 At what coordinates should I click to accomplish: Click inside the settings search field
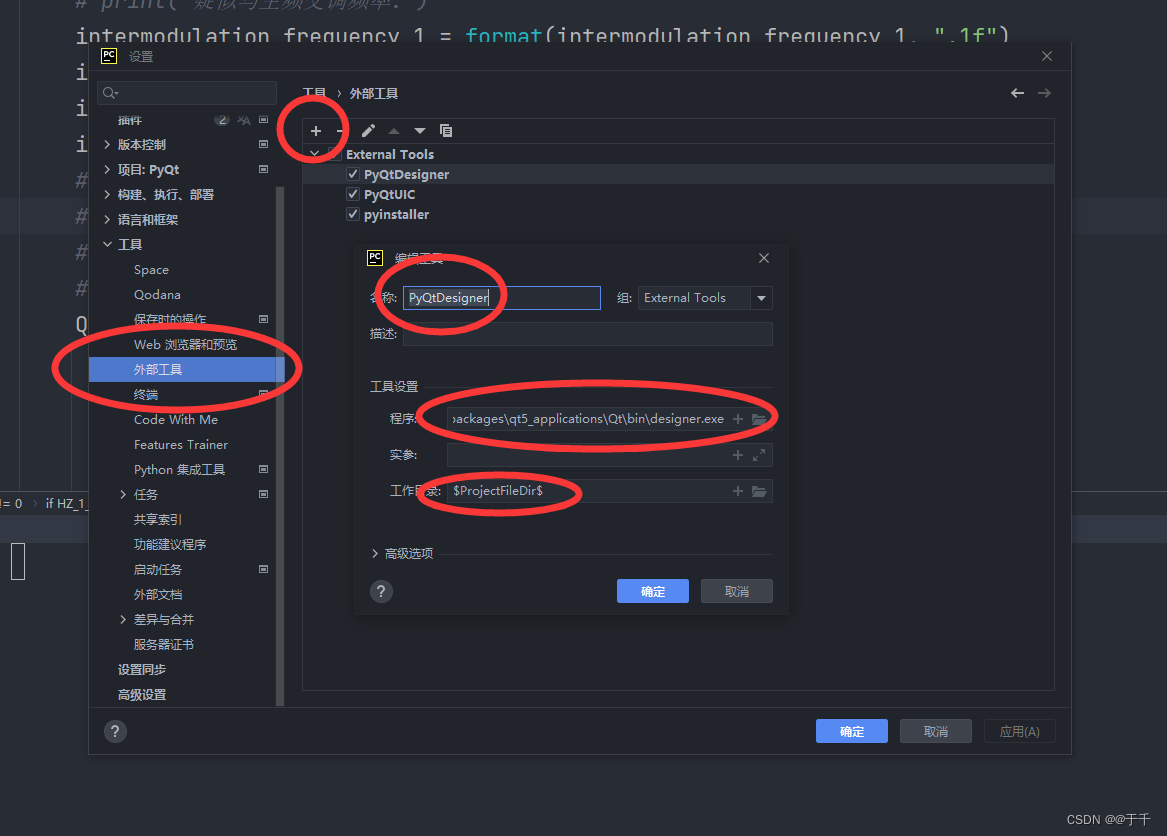(186, 92)
